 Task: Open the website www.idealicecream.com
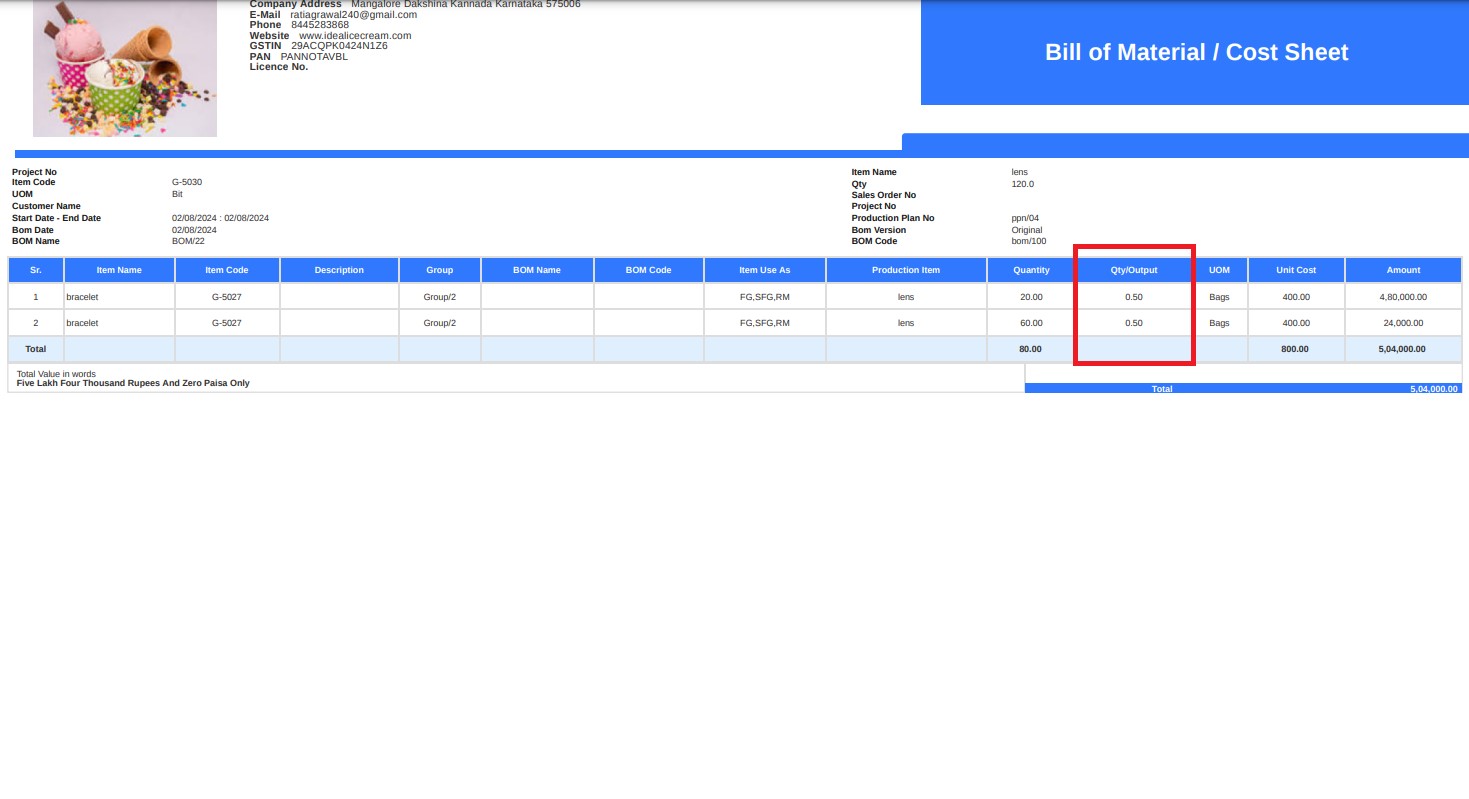(355, 36)
